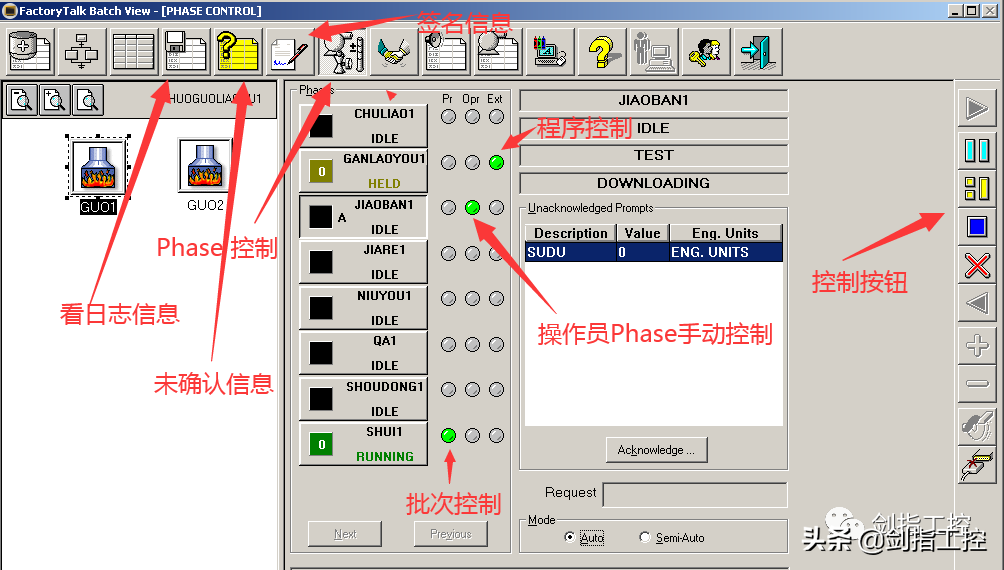The image size is (1004, 570).
Task: Click the Request input field
Action: [x=694, y=494]
